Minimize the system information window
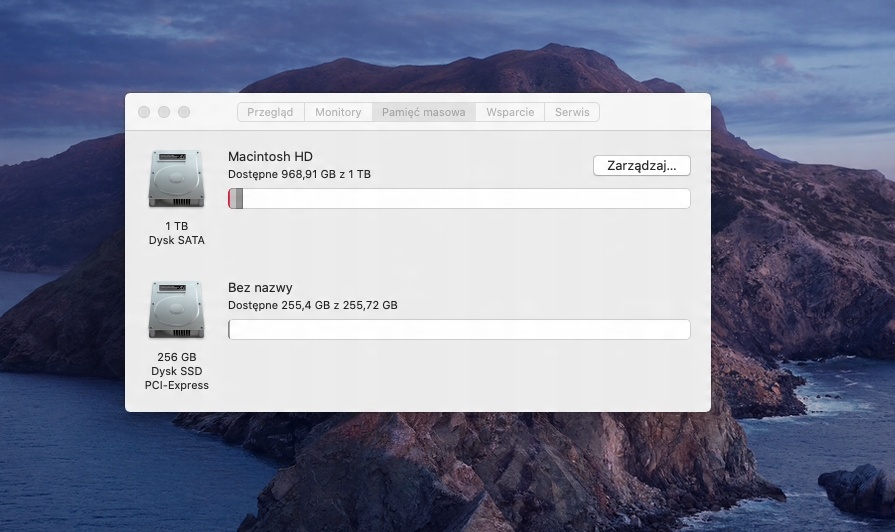The height and width of the screenshot is (532, 895). pos(164,112)
